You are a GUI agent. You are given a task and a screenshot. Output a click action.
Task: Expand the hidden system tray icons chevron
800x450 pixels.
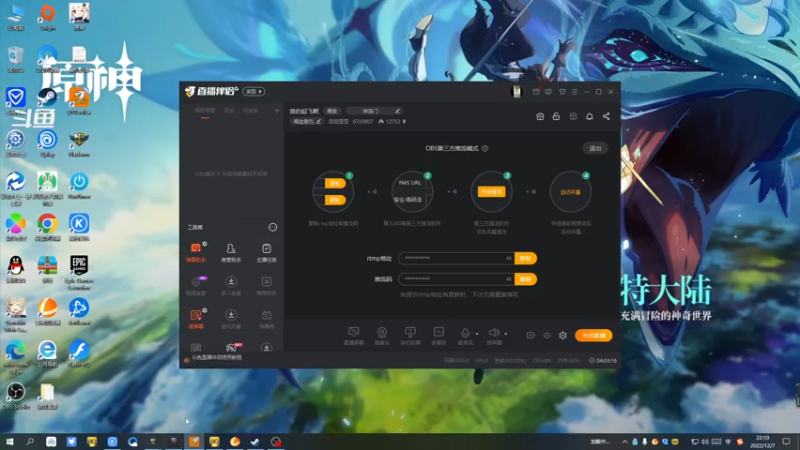coord(624,441)
